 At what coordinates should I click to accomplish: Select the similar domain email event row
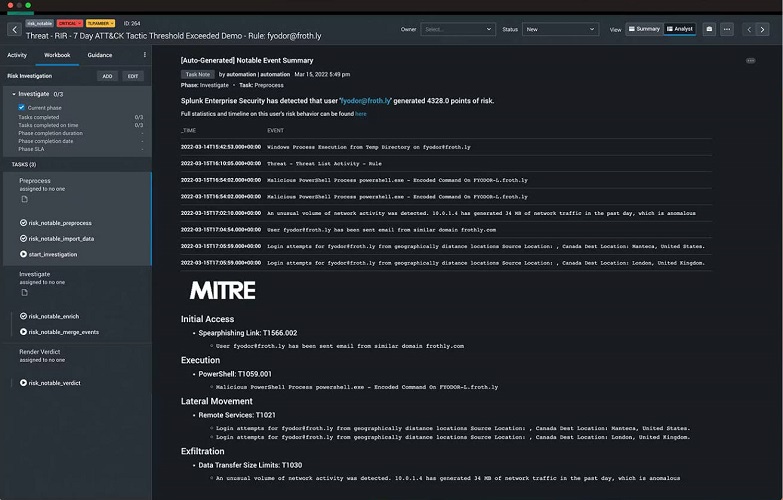pos(446,230)
